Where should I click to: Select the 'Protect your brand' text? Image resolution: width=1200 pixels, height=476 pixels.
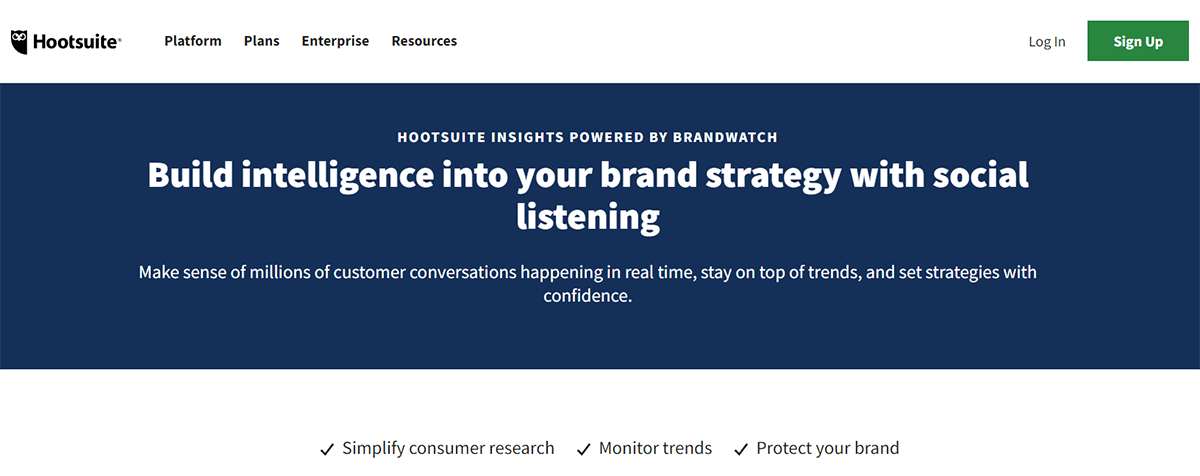coord(828,448)
